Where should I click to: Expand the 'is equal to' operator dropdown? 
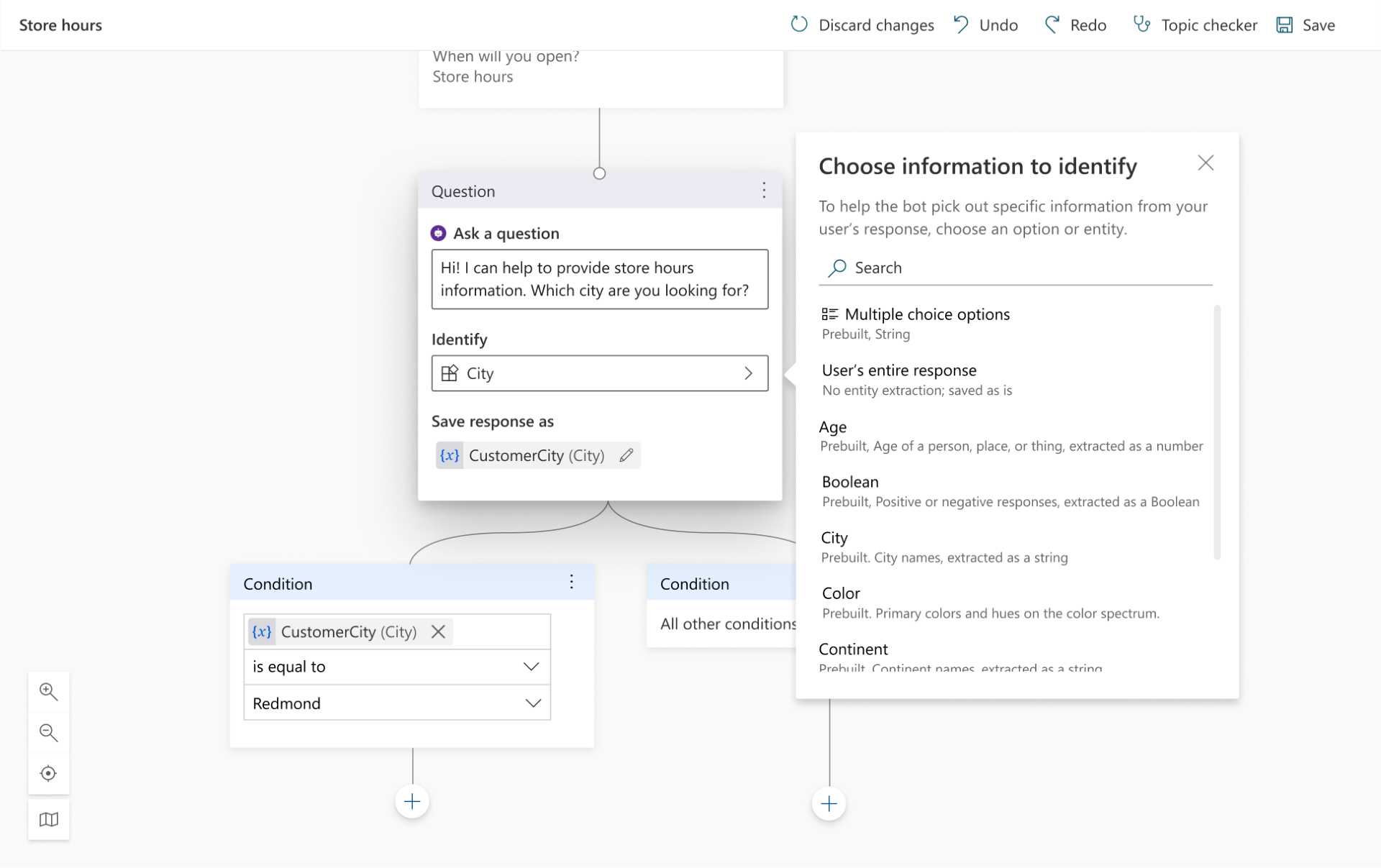point(530,667)
